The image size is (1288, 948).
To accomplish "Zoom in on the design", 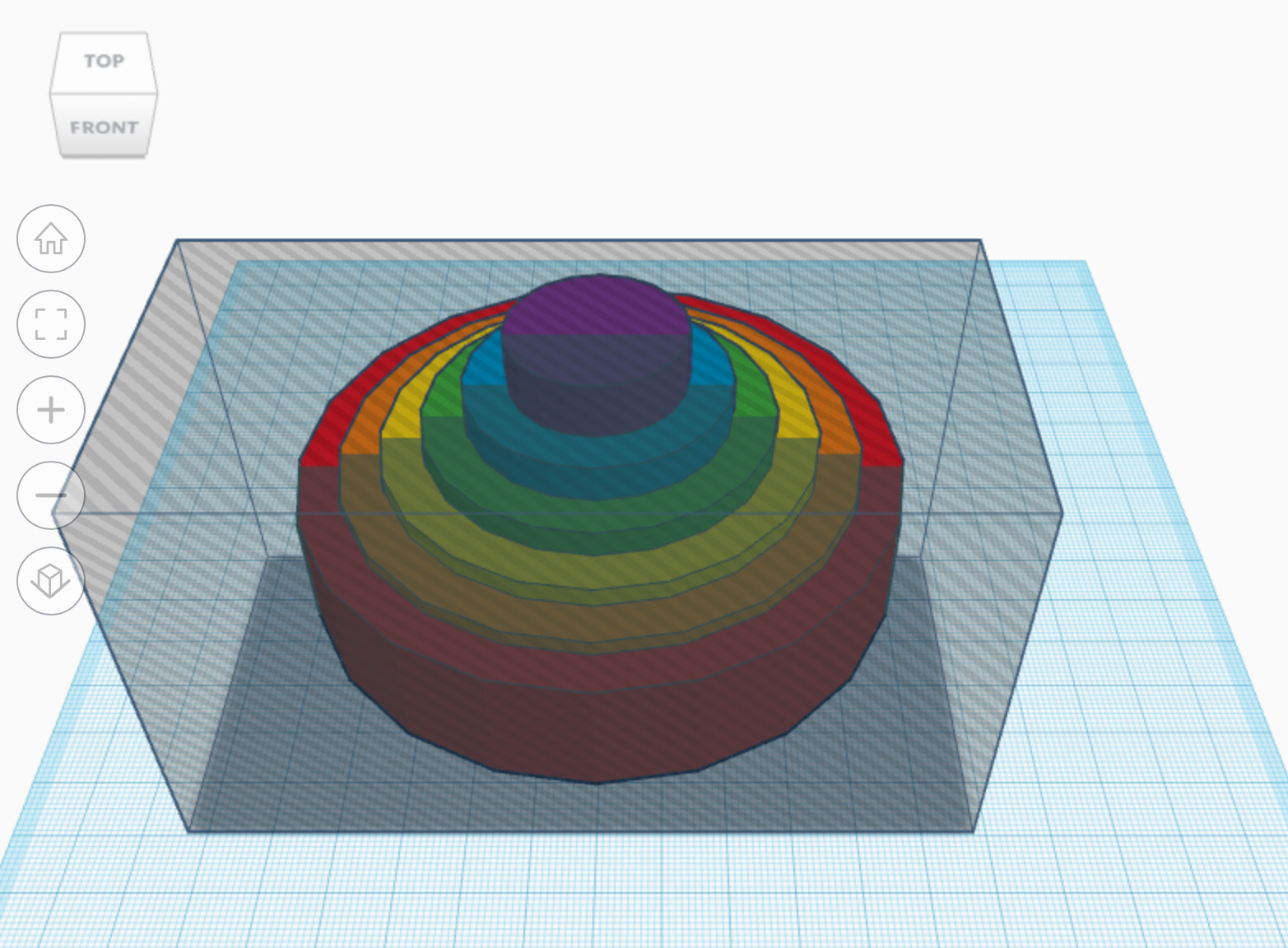I will coord(49,409).
